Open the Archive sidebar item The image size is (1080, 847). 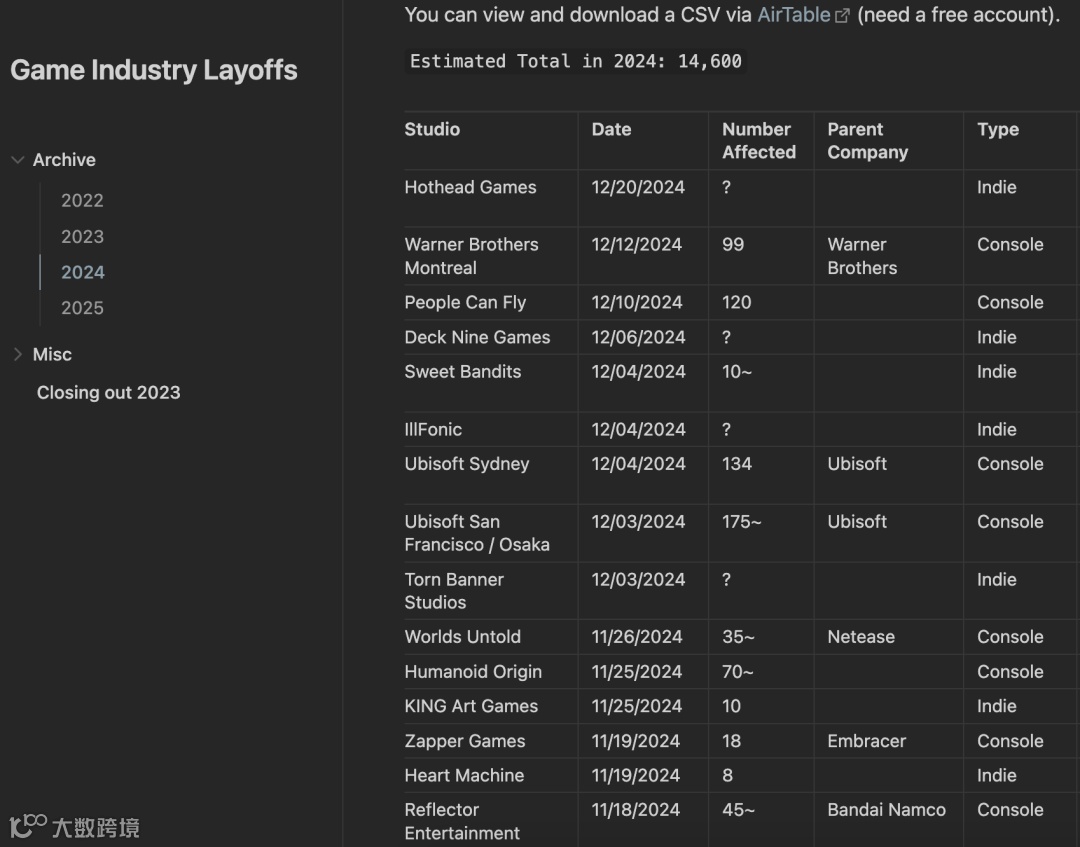pyautogui.click(x=64, y=160)
